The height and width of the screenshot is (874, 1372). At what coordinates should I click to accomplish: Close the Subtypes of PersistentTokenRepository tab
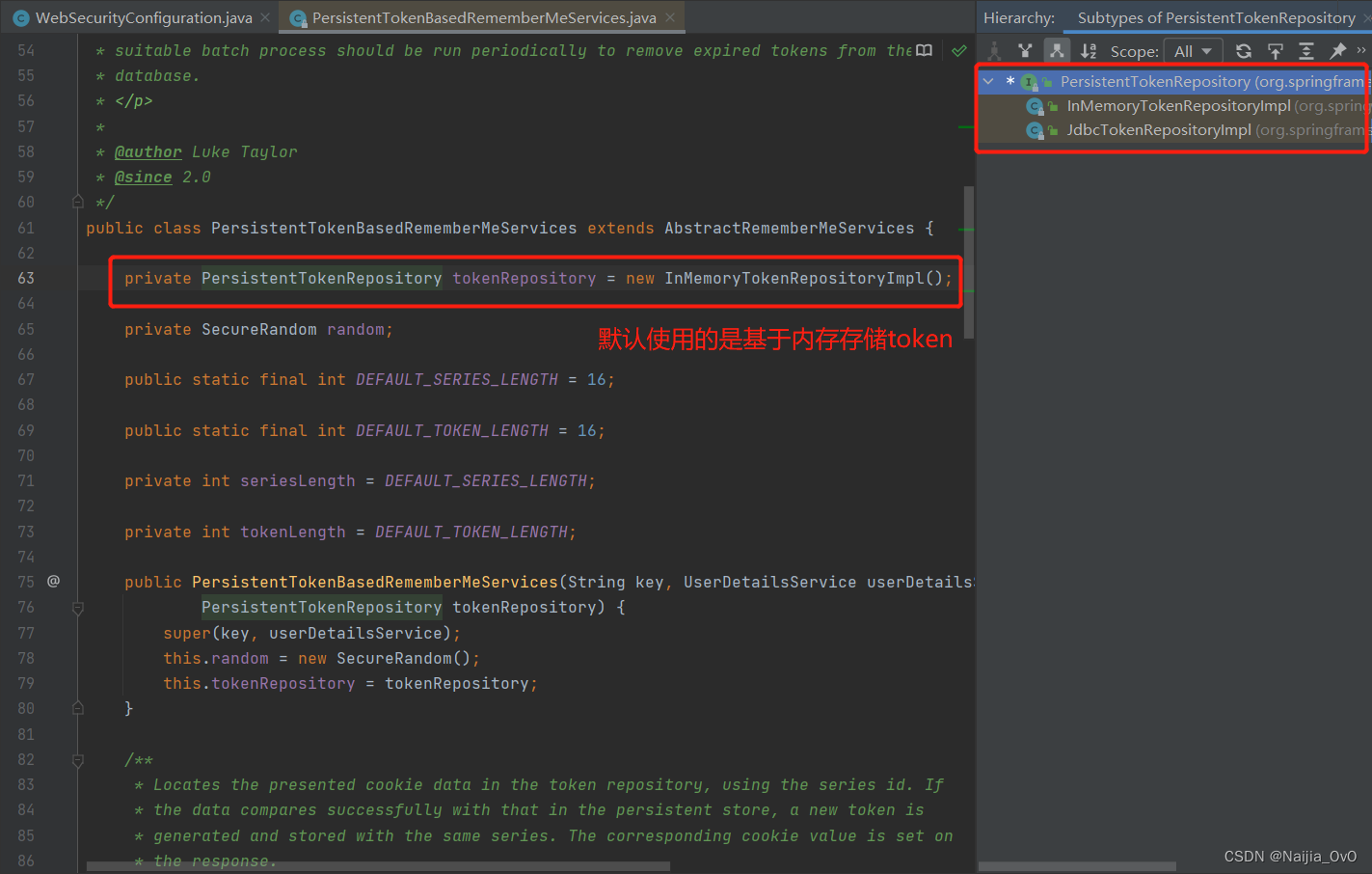tap(1366, 17)
